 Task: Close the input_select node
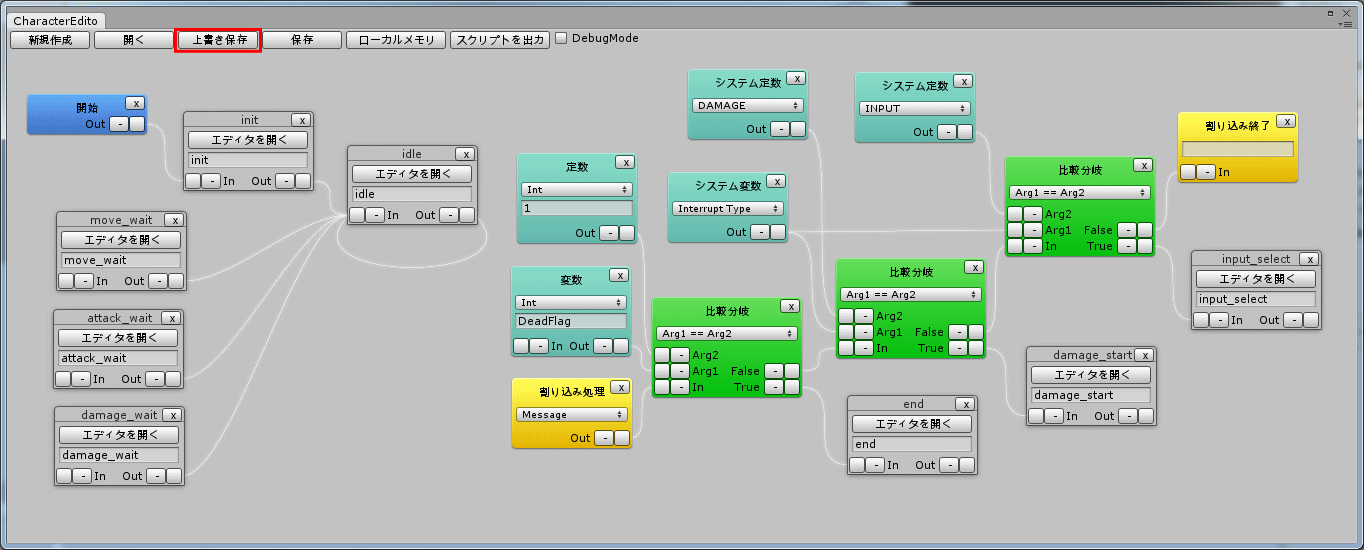[x=1310, y=259]
